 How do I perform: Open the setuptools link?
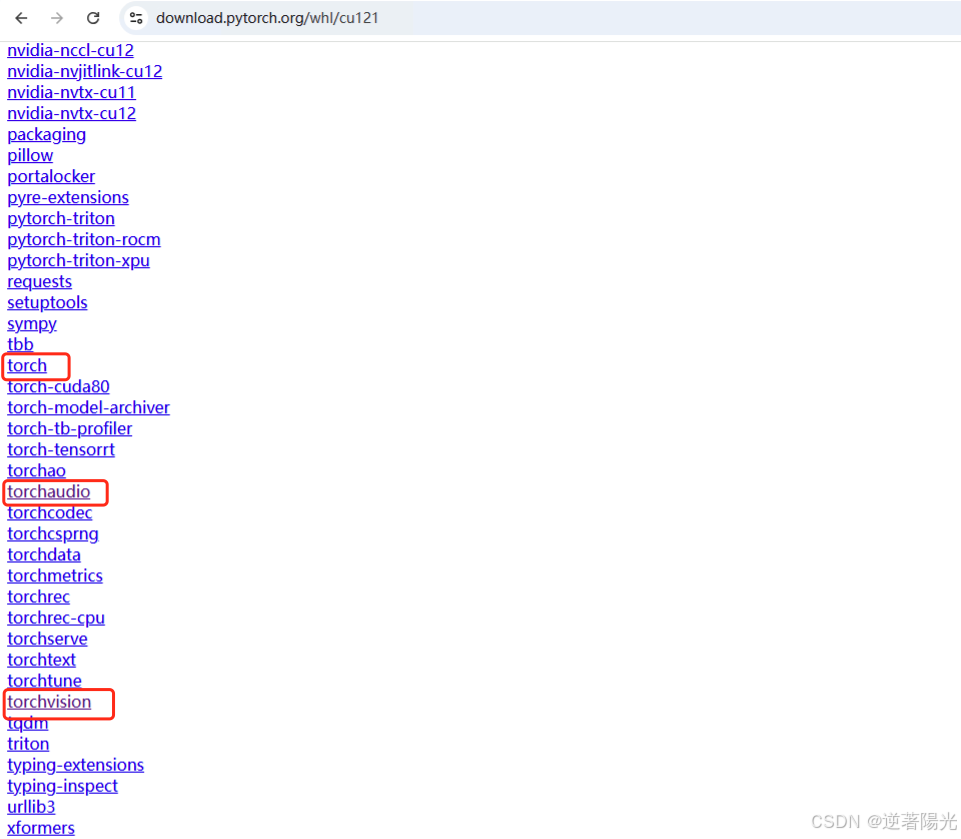point(47,303)
